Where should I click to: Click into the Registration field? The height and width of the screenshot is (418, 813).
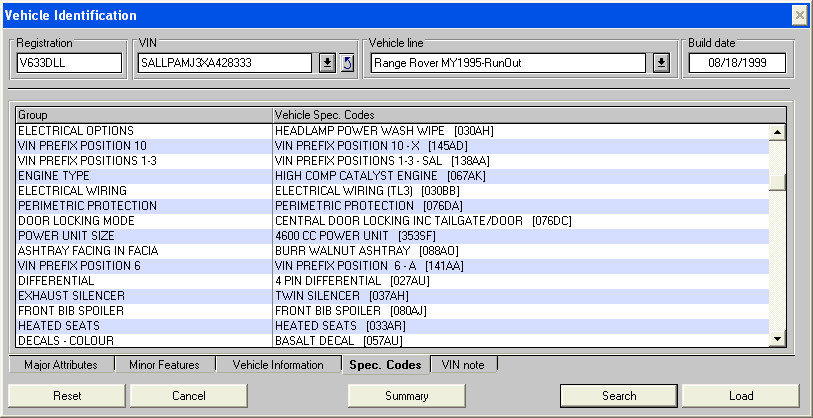point(69,63)
